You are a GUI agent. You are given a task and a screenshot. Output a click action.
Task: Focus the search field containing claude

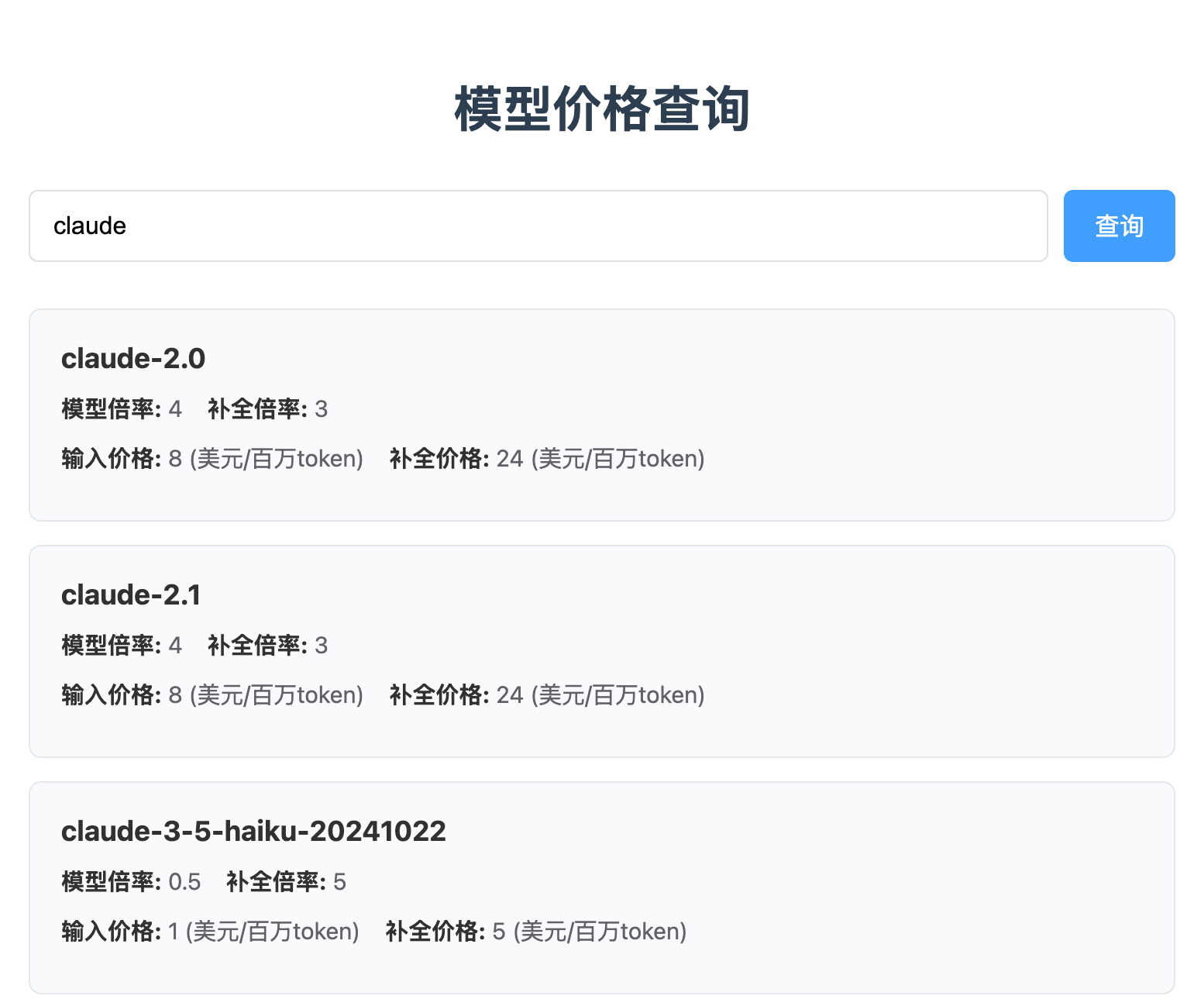(538, 226)
